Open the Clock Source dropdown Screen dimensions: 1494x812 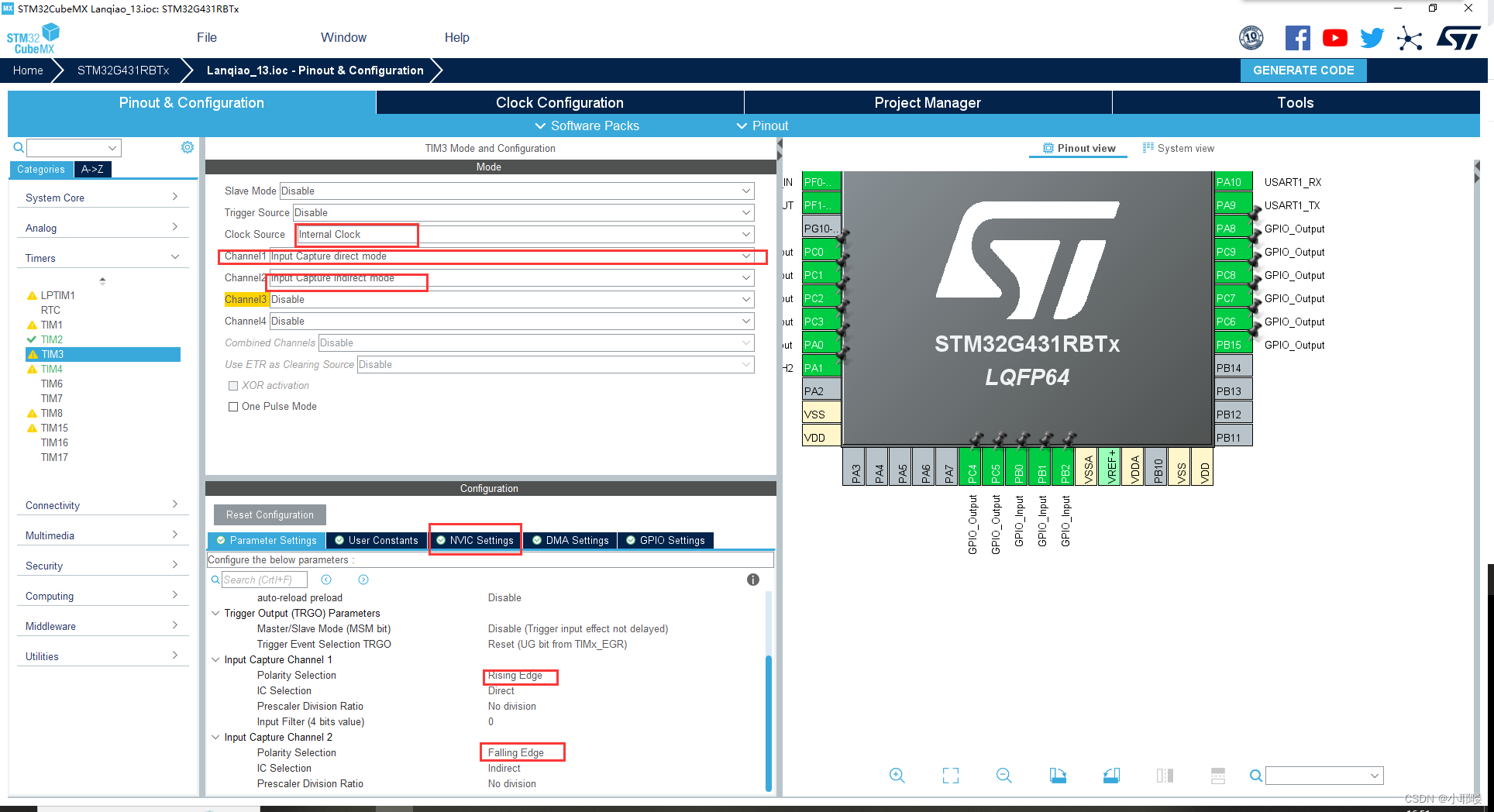pos(525,235)
